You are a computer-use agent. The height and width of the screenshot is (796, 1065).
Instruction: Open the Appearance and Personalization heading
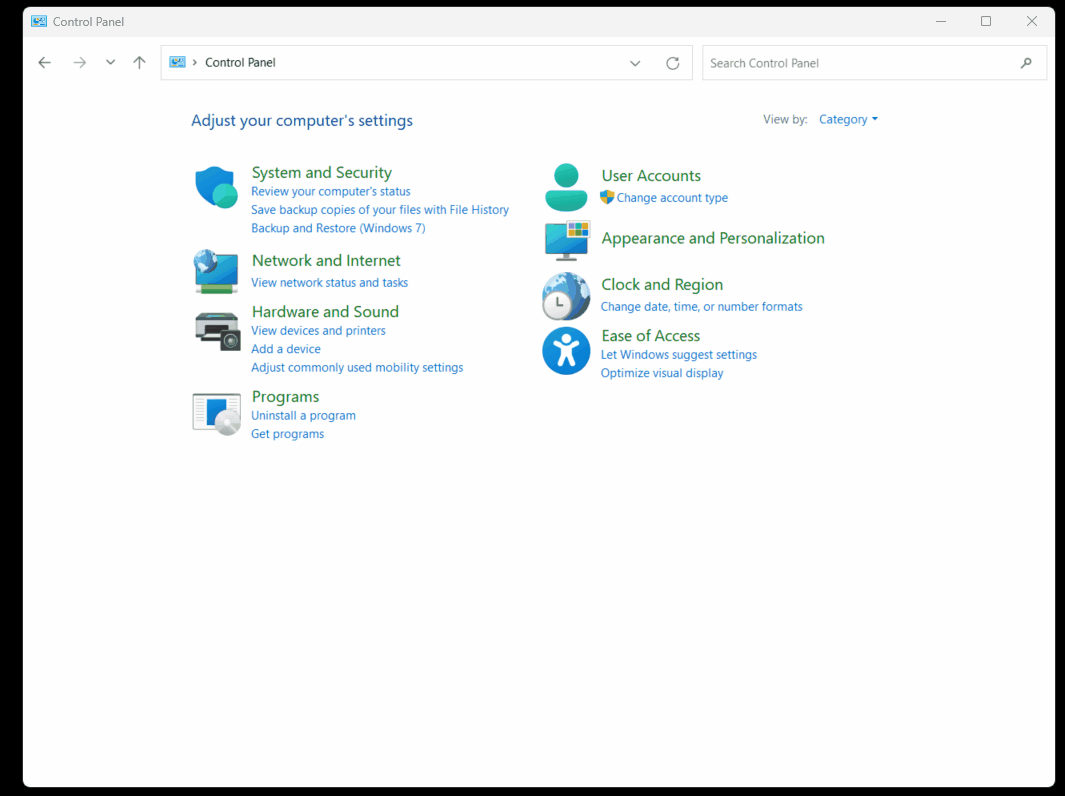(x=713, y=238)
